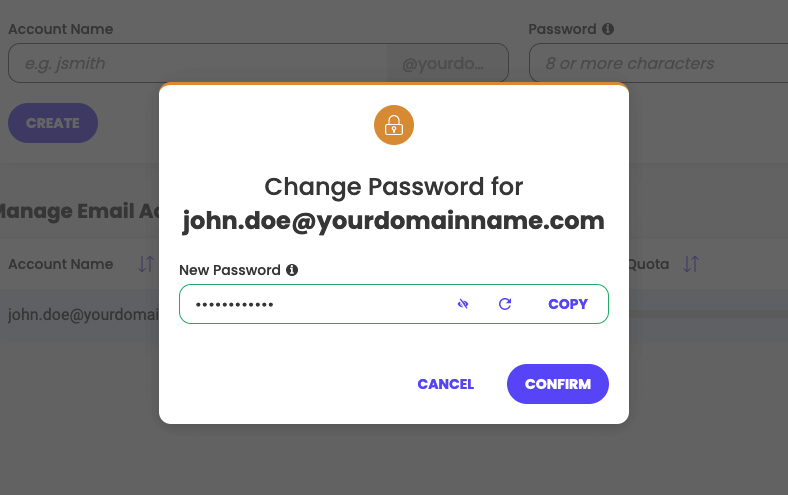
Task: Sort by Quota arrows icon
Action: point(691,264)
